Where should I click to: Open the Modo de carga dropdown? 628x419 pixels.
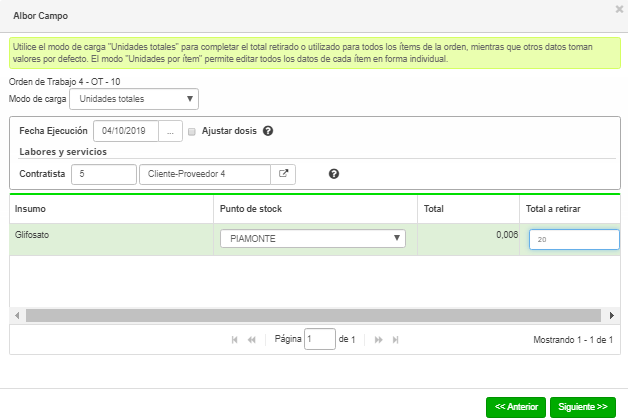click(134, 99)
